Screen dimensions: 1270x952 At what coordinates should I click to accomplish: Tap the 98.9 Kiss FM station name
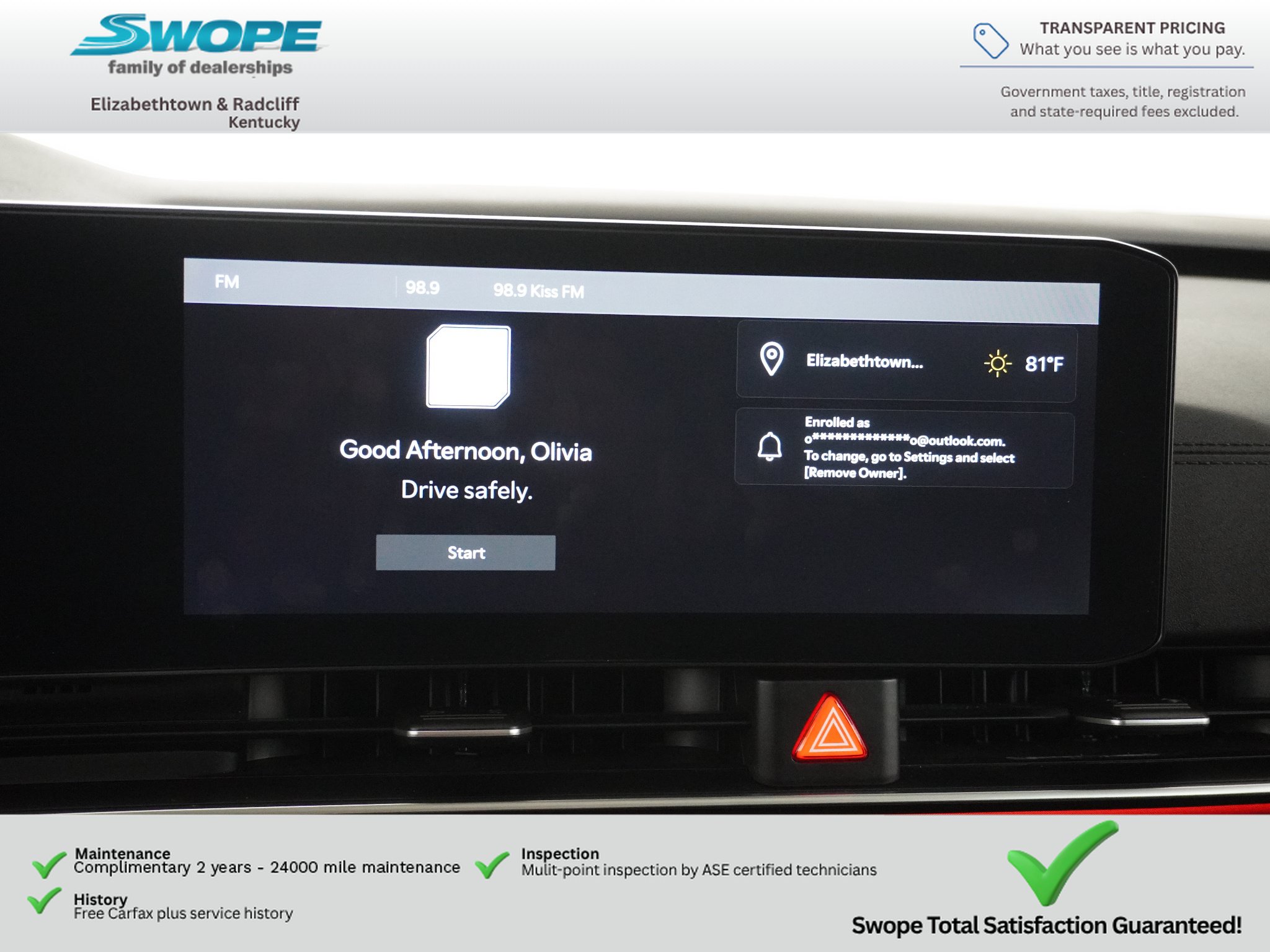click(x=538, y=291)
